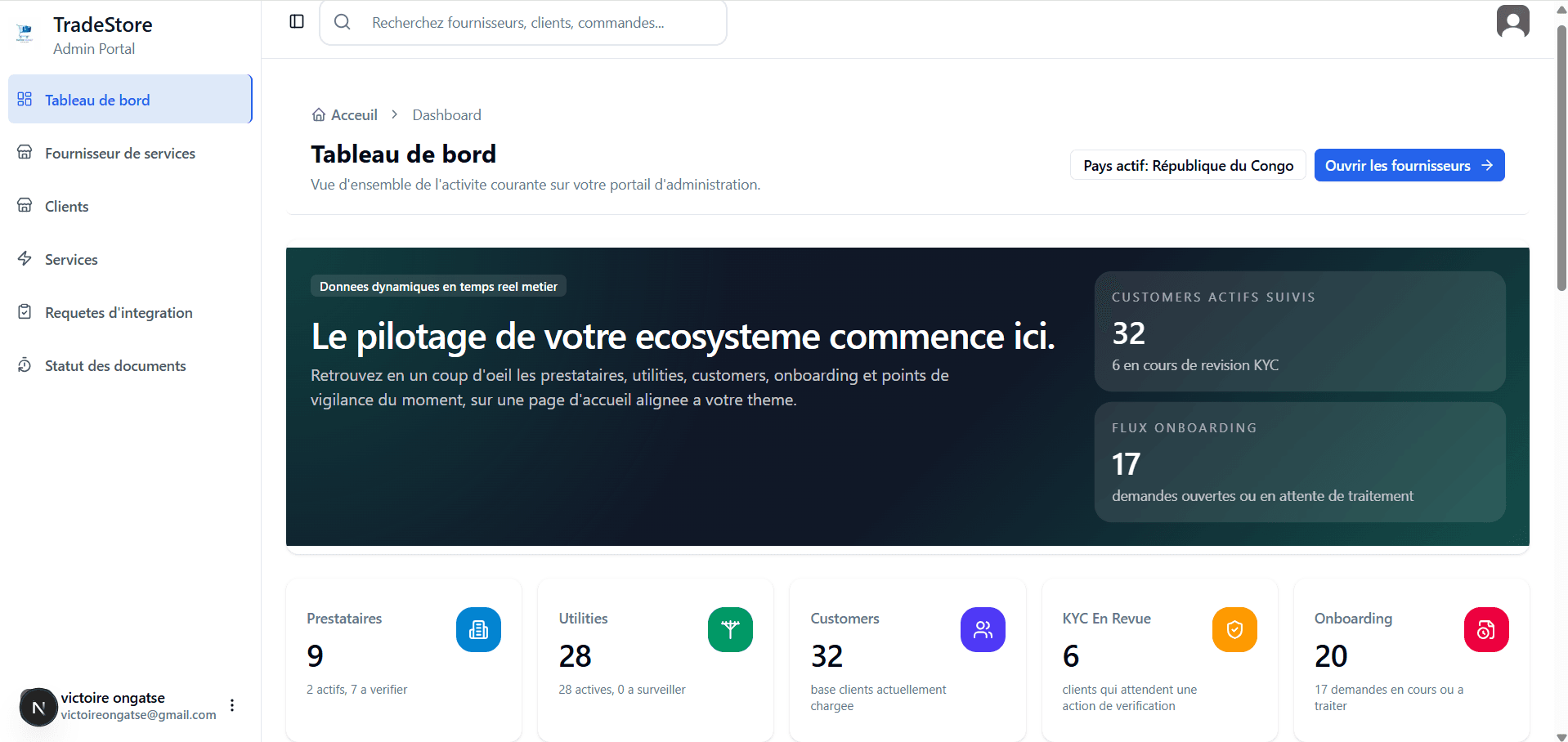The width and height of the screenshot is (1568, 742).
Task: Open Requetes d'integration page
Action: (x=130, y=312)
